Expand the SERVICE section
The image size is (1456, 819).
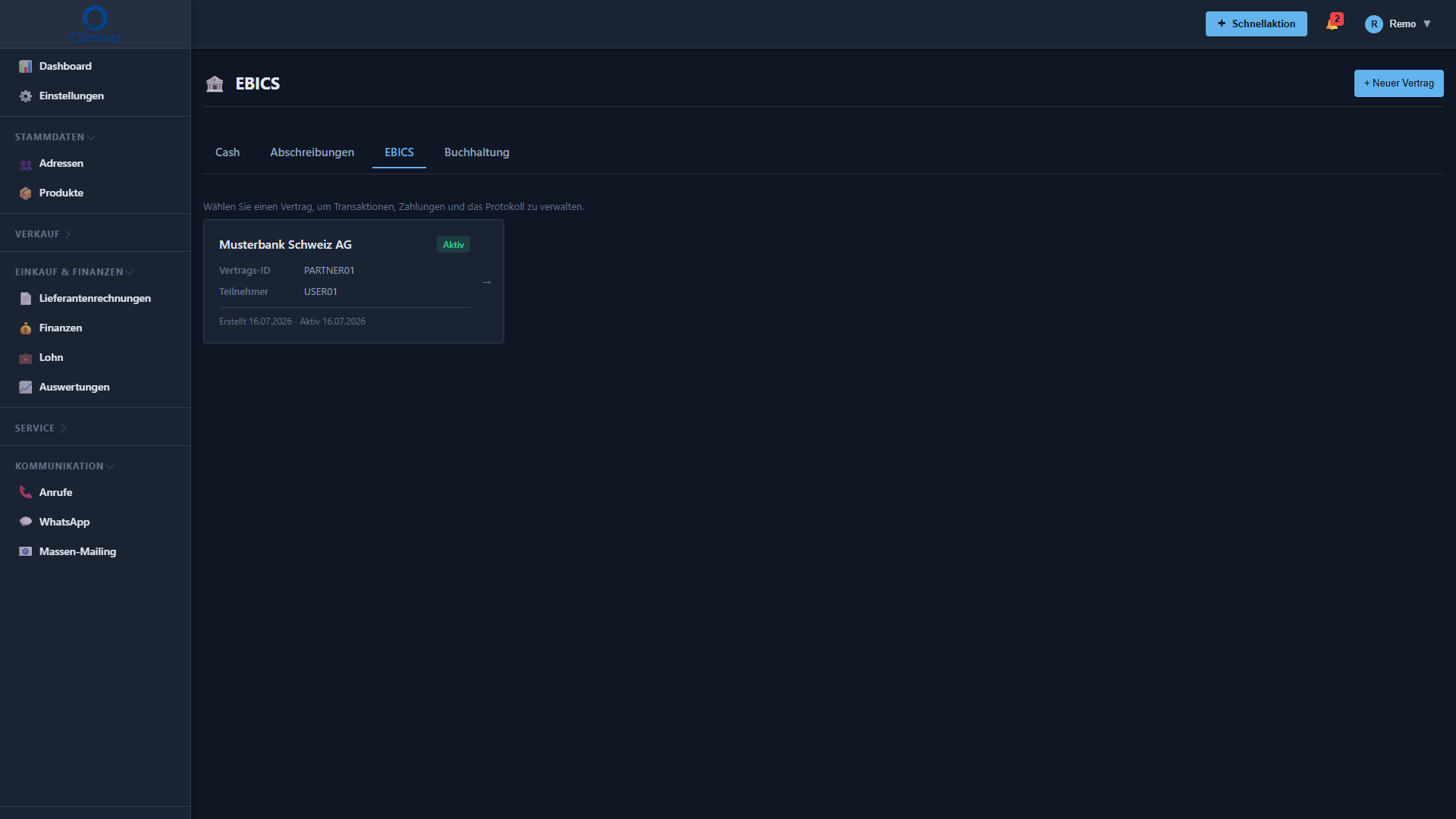coord(40,428)
